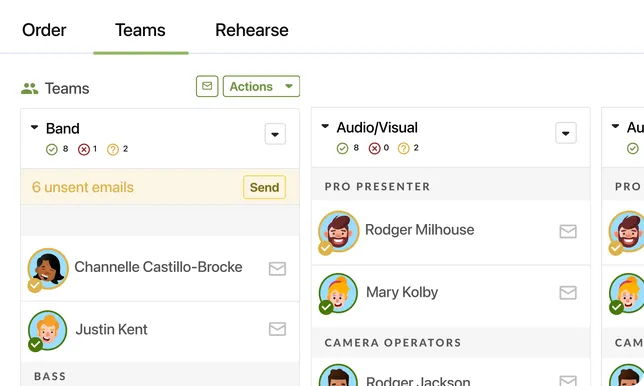
Task: Click Audio/Visual confirmed count icon
Action: pos(343,148)
